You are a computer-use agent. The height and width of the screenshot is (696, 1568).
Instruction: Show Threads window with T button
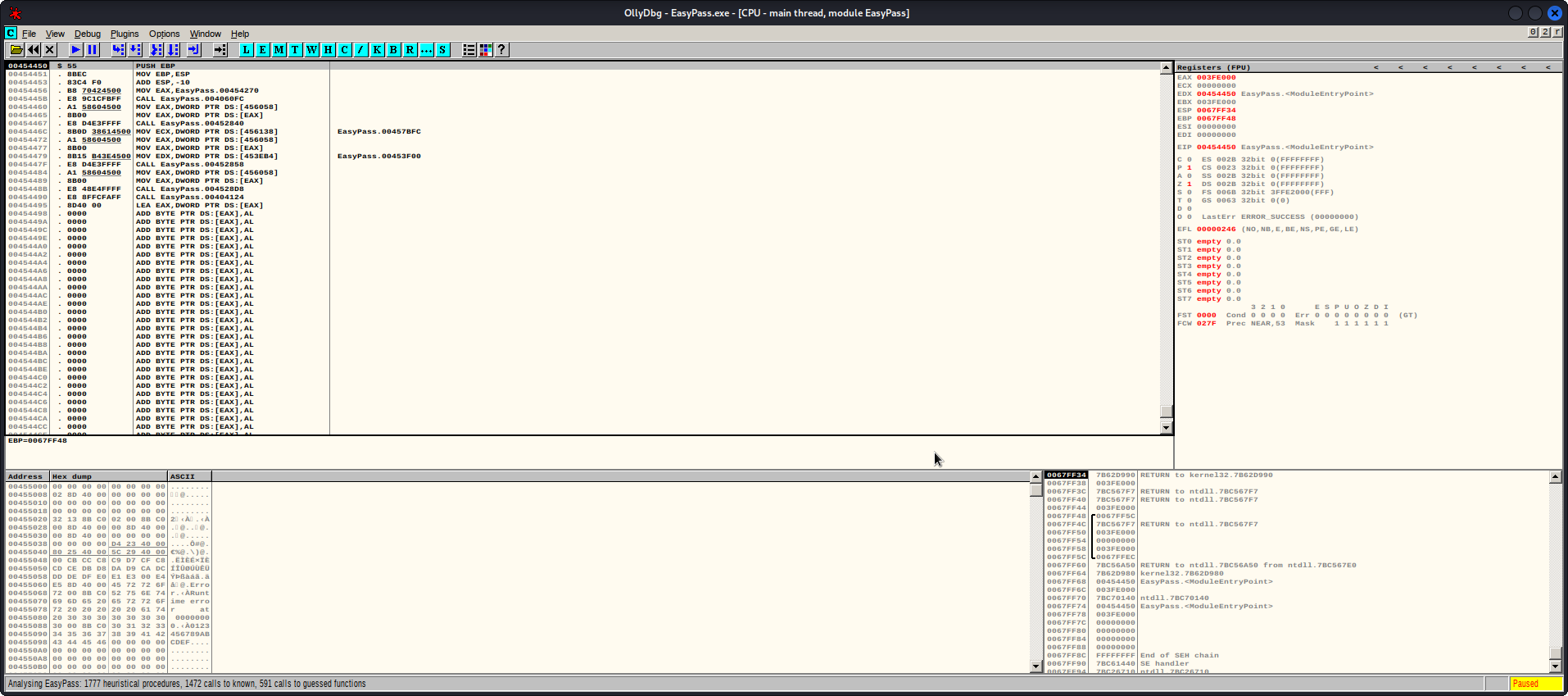pos(296,50)
